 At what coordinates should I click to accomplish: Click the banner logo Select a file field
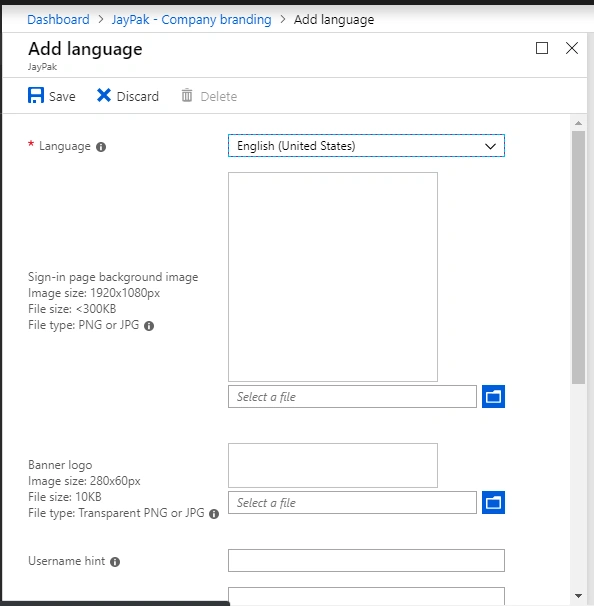(x=352, y=502)
